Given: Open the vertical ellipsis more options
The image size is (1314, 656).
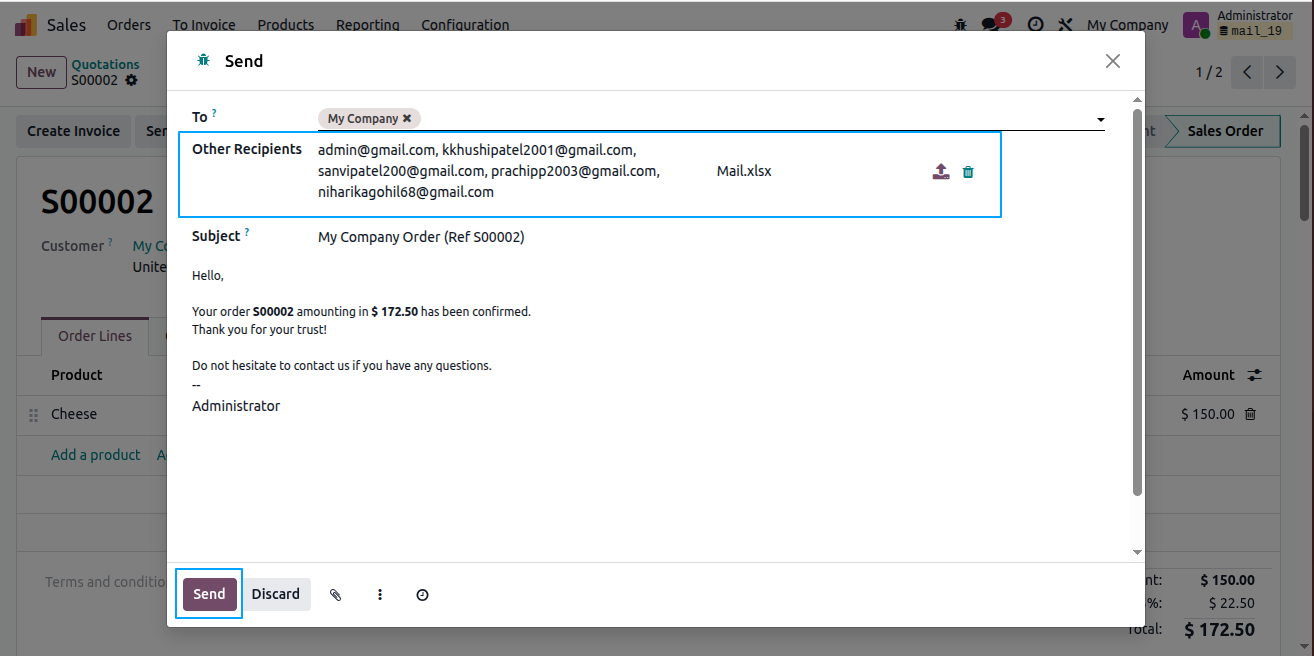Looking at the screenshot, I should click(x=380, y=595).
